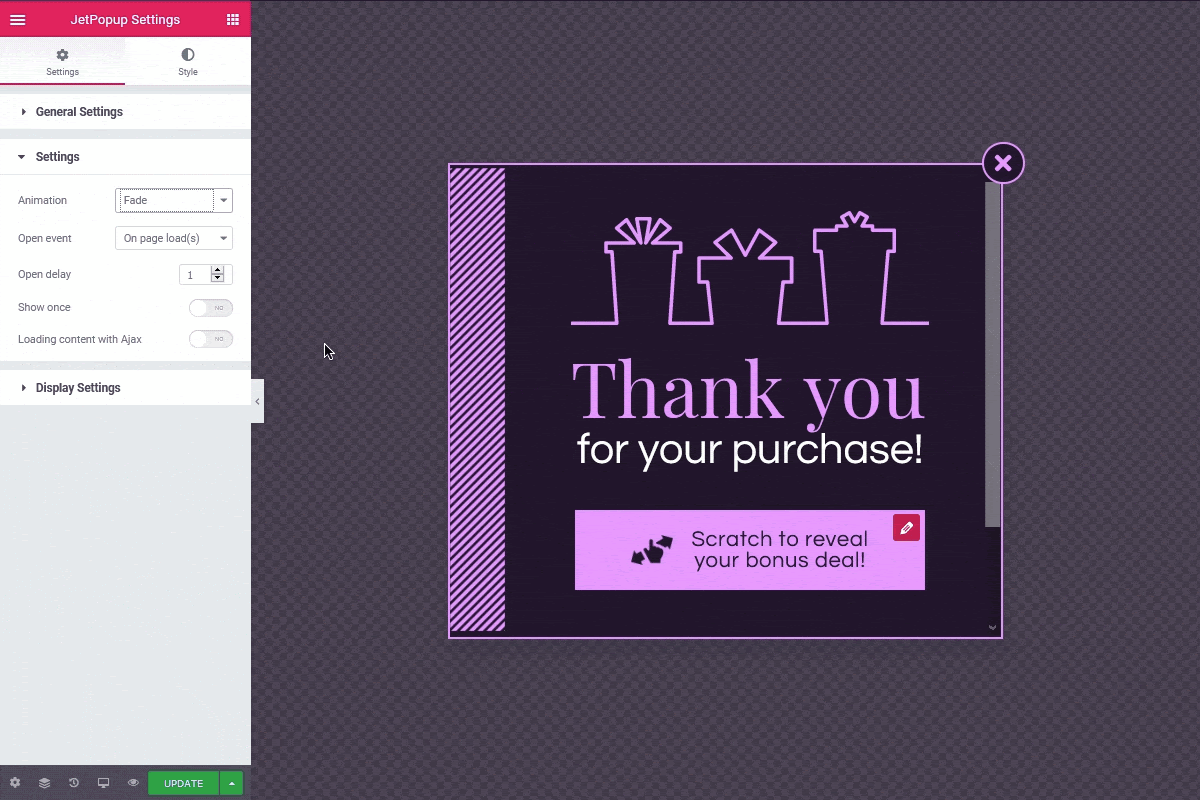The image size is (1200, 800).
Task: Toggle the Show once switch
Action: coord(210,308)
